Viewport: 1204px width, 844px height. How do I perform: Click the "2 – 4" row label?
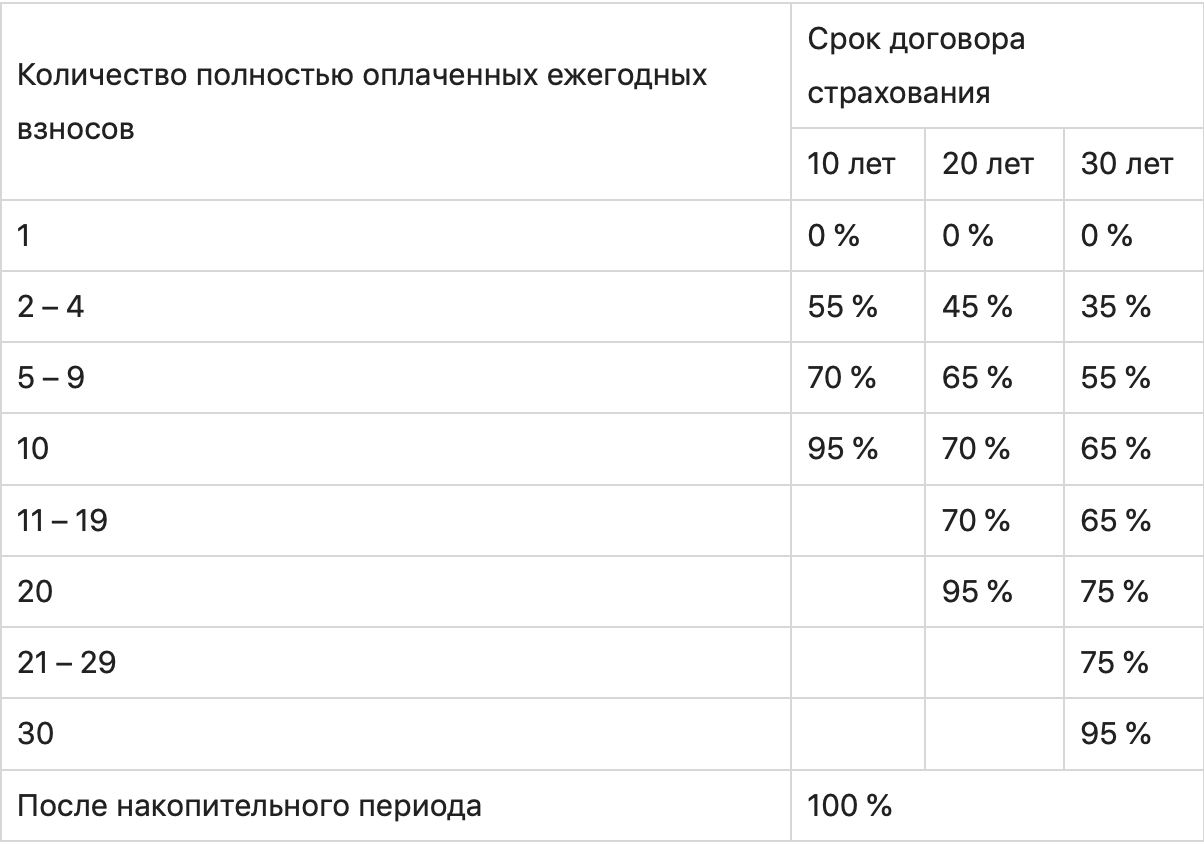tap(51, 307)
